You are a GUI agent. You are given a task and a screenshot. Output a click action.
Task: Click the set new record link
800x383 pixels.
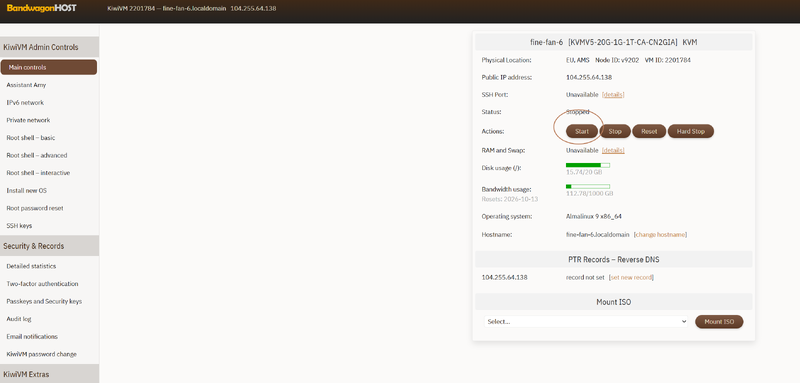click(631, 277)
